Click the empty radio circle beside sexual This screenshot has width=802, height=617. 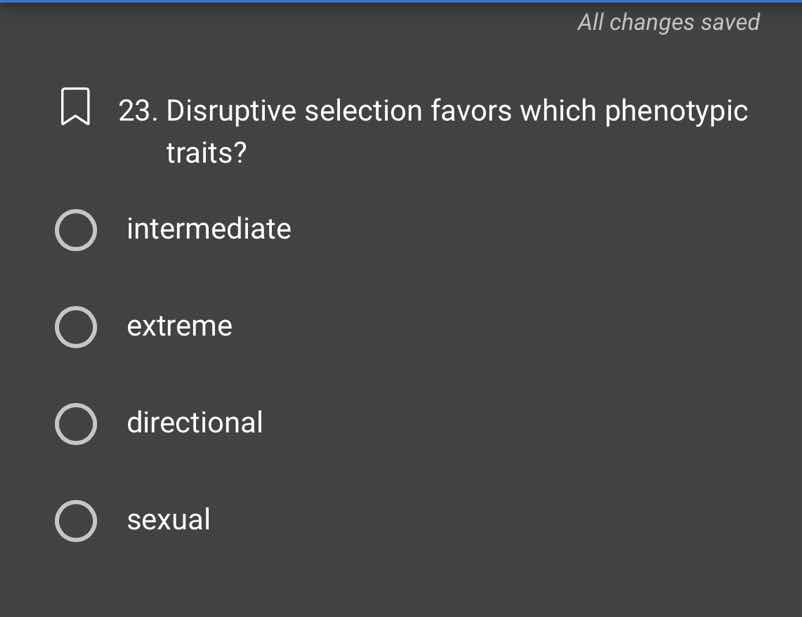click(76, 520)
